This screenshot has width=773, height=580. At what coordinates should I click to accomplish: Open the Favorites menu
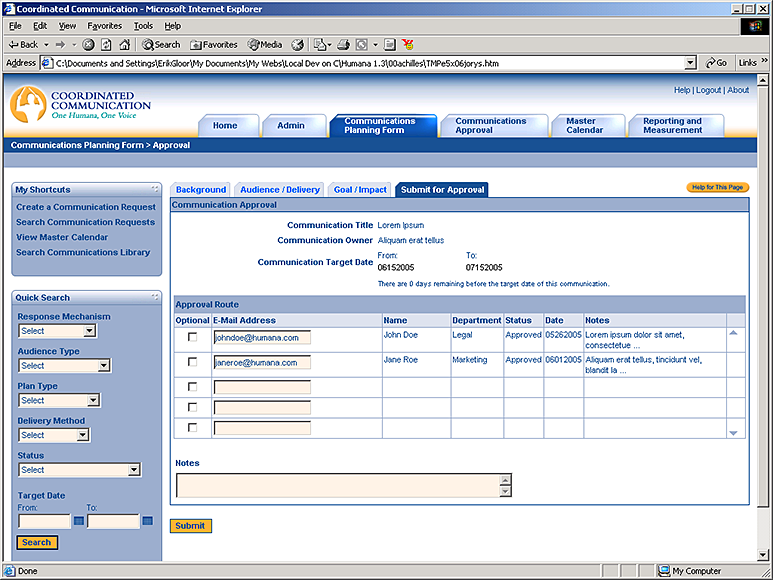[x=105, y=26]
